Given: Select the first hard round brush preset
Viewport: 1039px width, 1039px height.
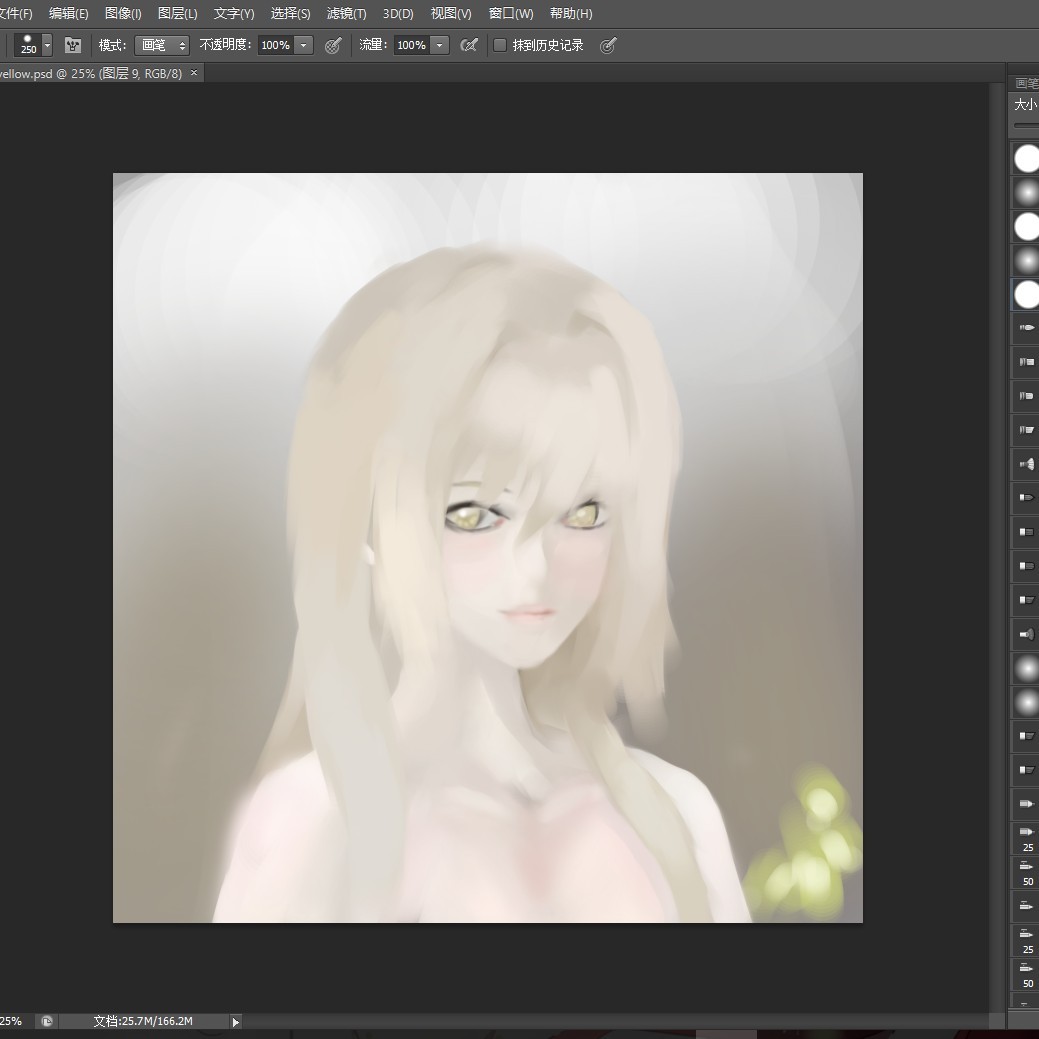Looking at the screenshot, I should click(1026, 158).
